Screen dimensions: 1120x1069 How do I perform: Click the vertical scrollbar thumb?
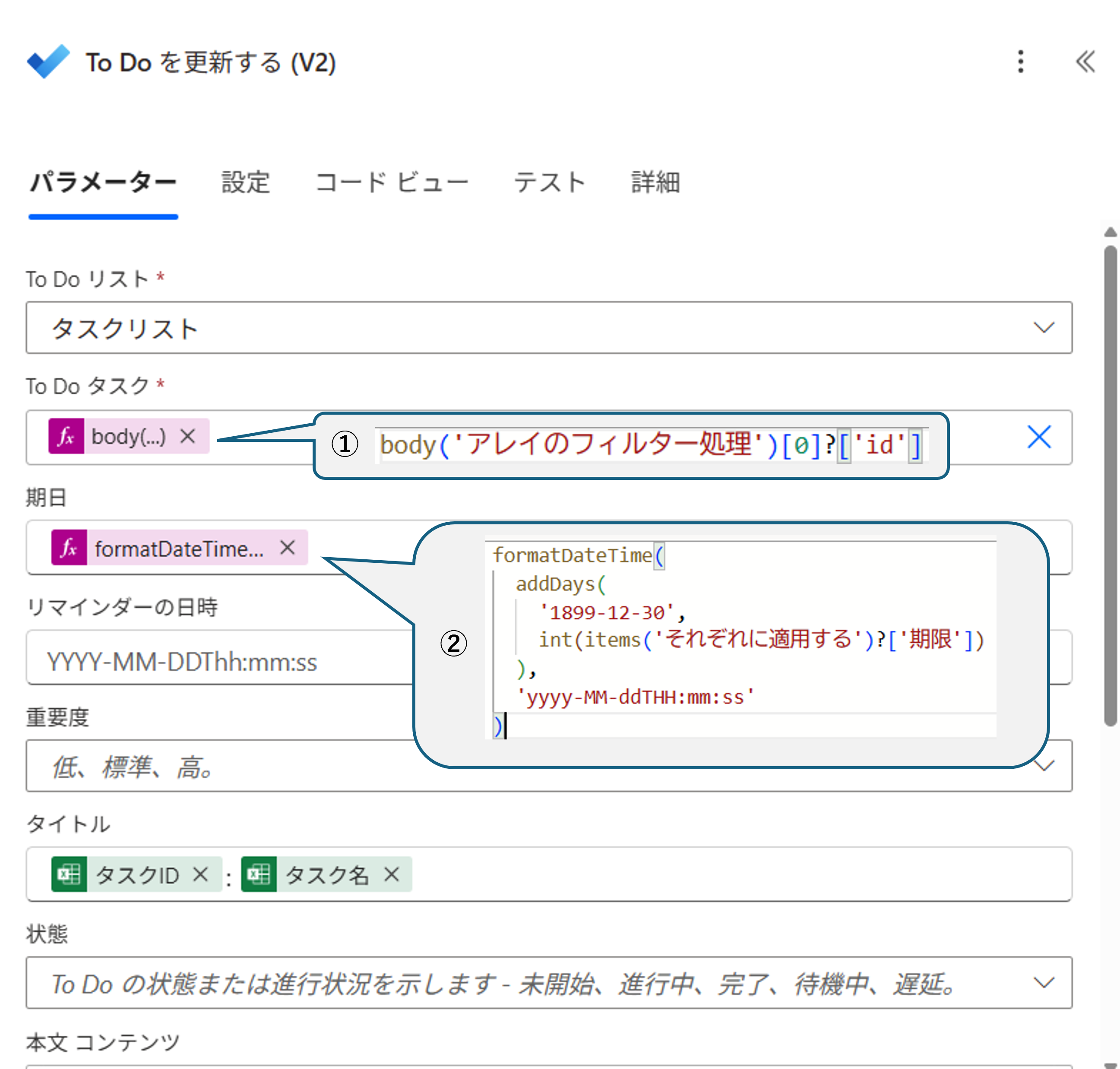(x=1111, y=486)
